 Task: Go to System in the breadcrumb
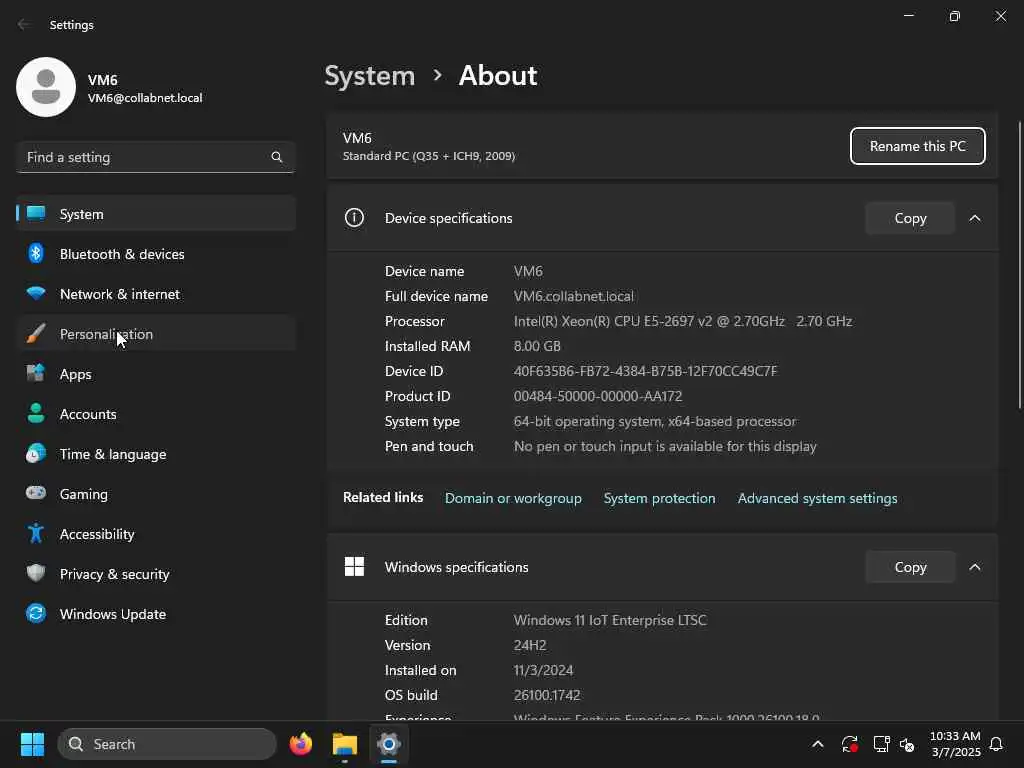tap(370, 76)
